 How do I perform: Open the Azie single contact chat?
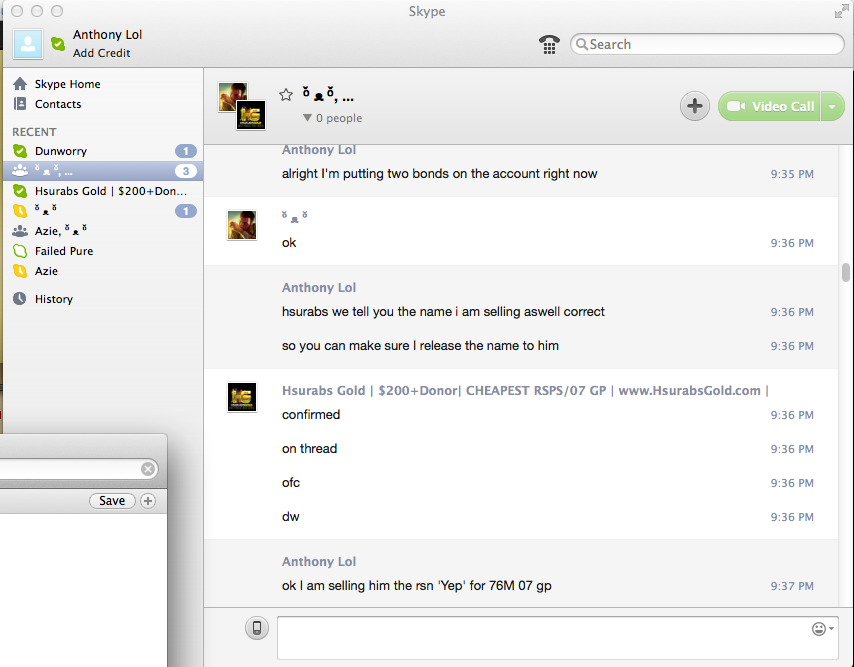point(103,271)
